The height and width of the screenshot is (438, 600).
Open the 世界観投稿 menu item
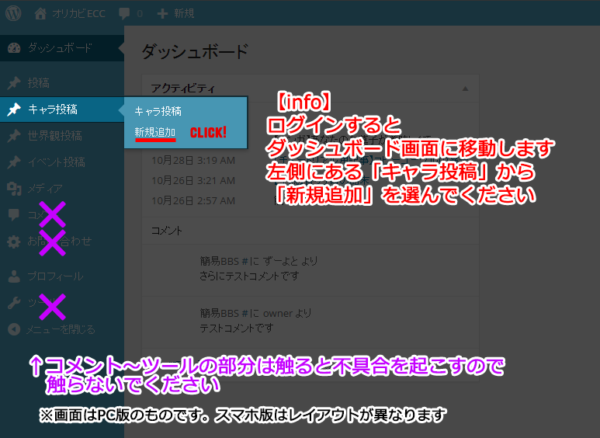coord(62,136)
